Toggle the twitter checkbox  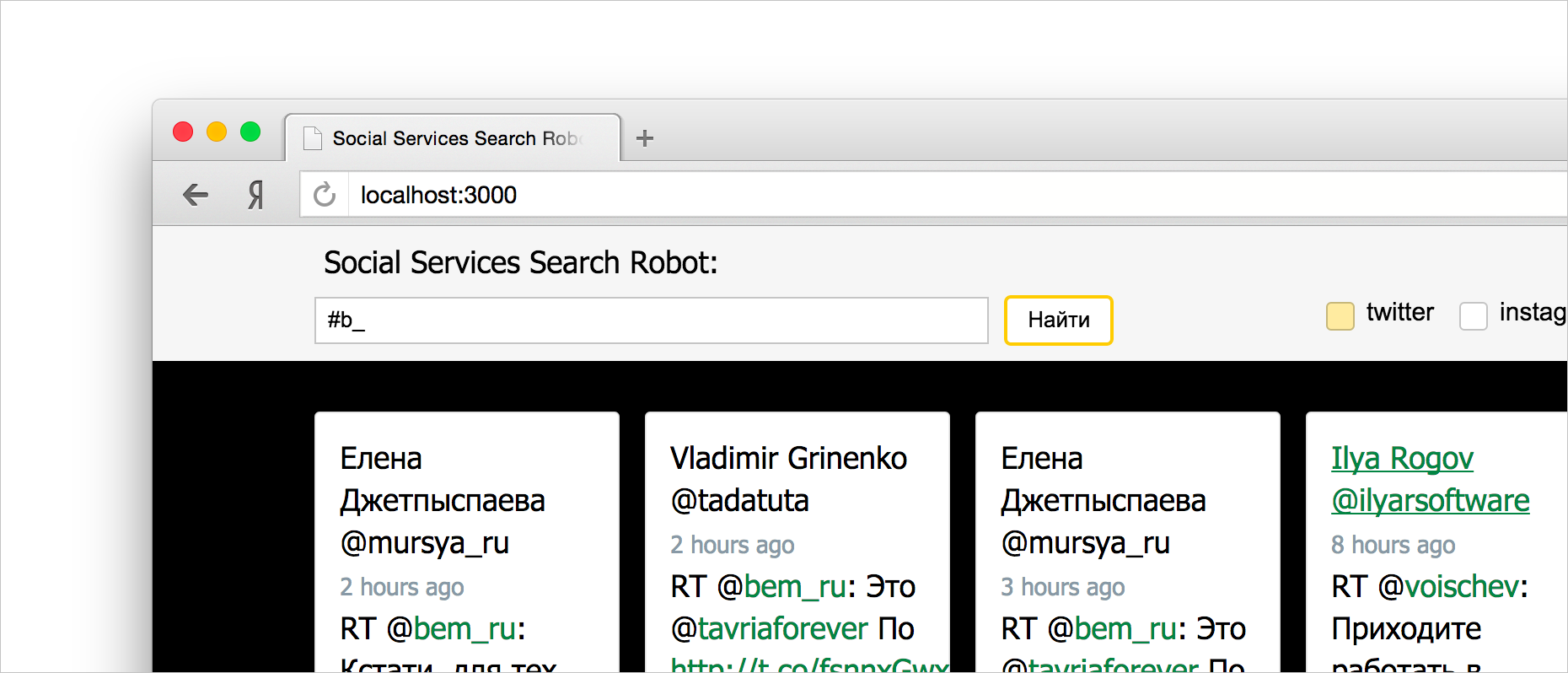(1340, 316)
